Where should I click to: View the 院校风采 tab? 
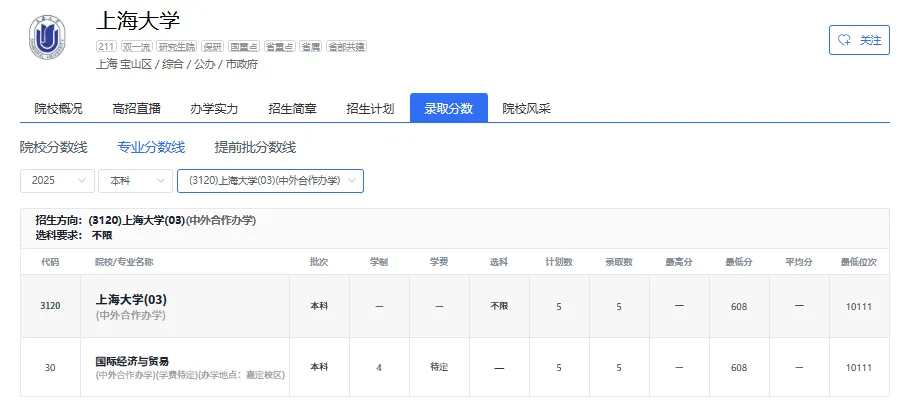526,109
